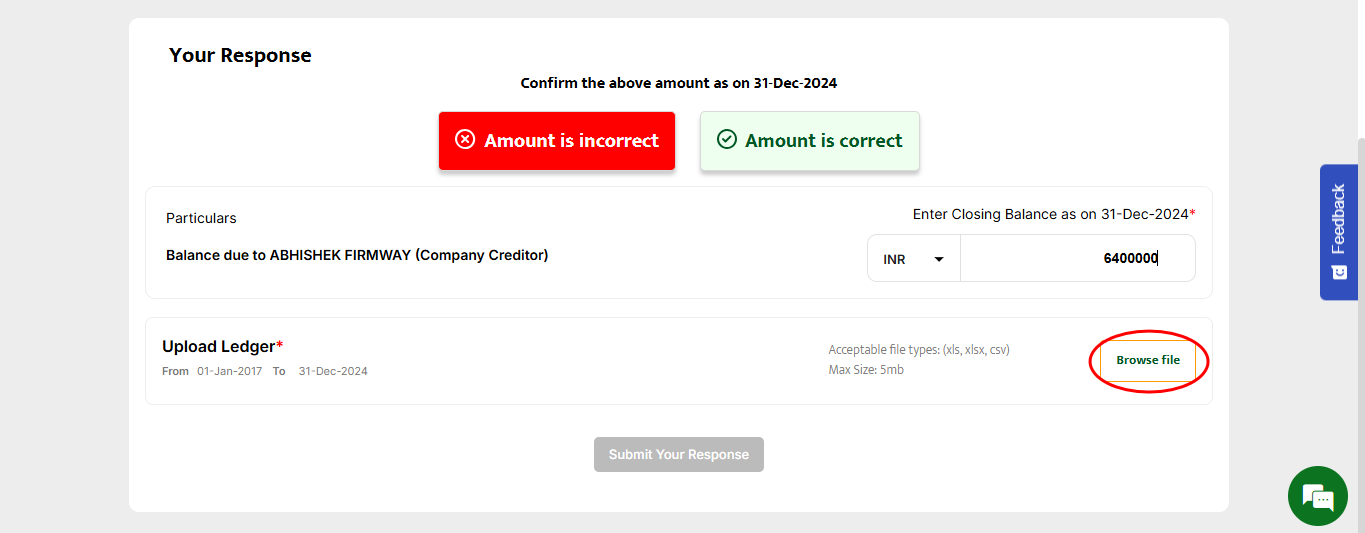Screen dimensions: 1365x533
Task: Click the page's vertical scrollbar
Action: tap(1359, 300)
